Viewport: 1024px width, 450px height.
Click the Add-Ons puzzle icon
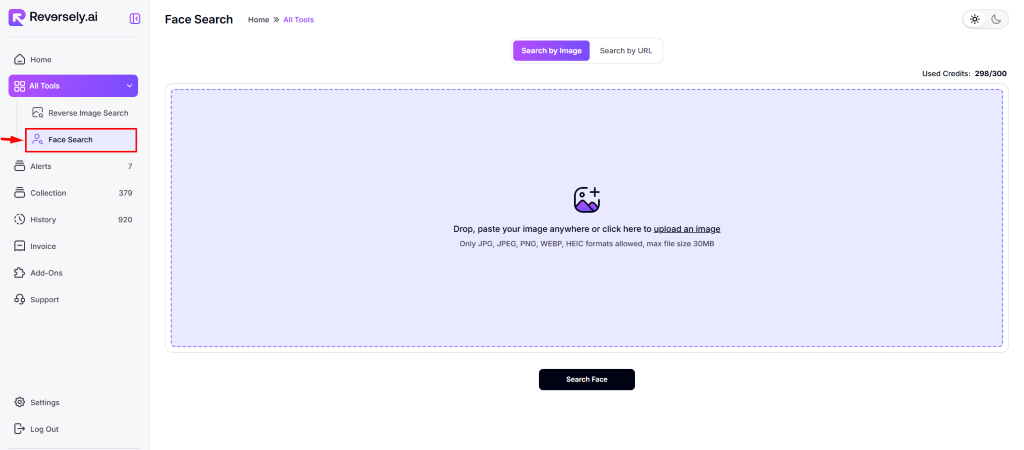(x=20, y=273)
